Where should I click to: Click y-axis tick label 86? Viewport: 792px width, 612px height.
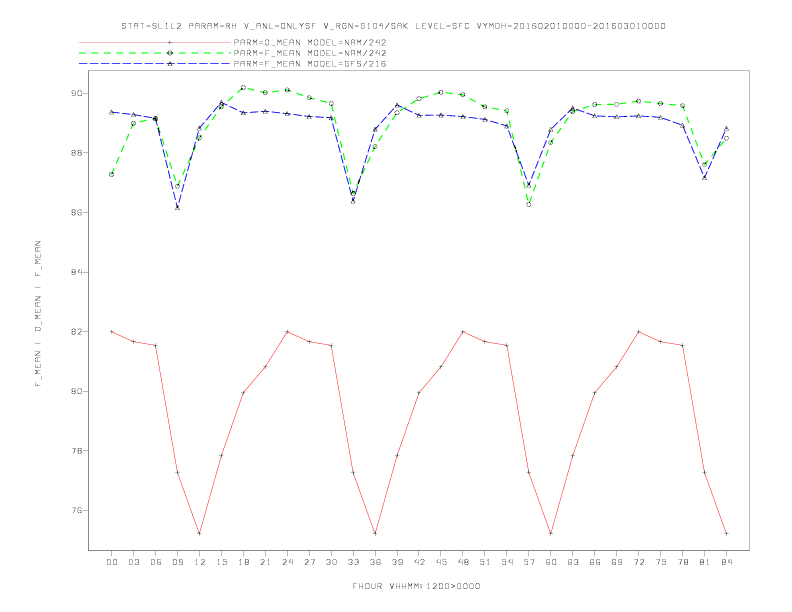pos(76,213)
